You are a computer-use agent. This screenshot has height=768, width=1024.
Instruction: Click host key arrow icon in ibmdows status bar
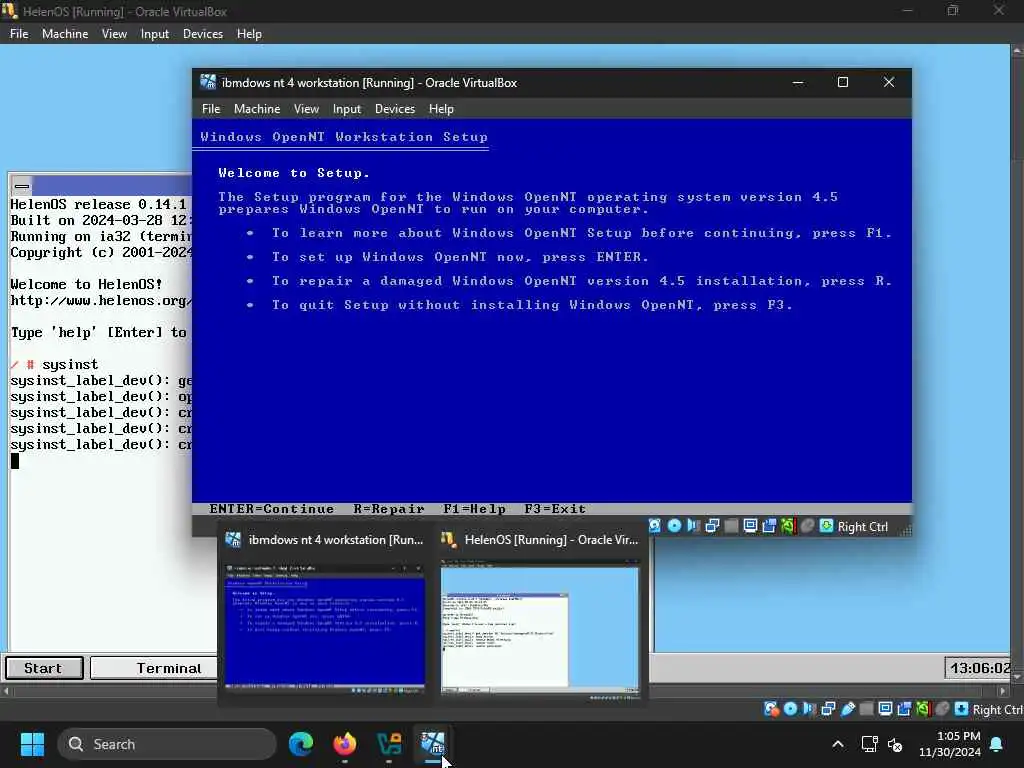(826, 526)
